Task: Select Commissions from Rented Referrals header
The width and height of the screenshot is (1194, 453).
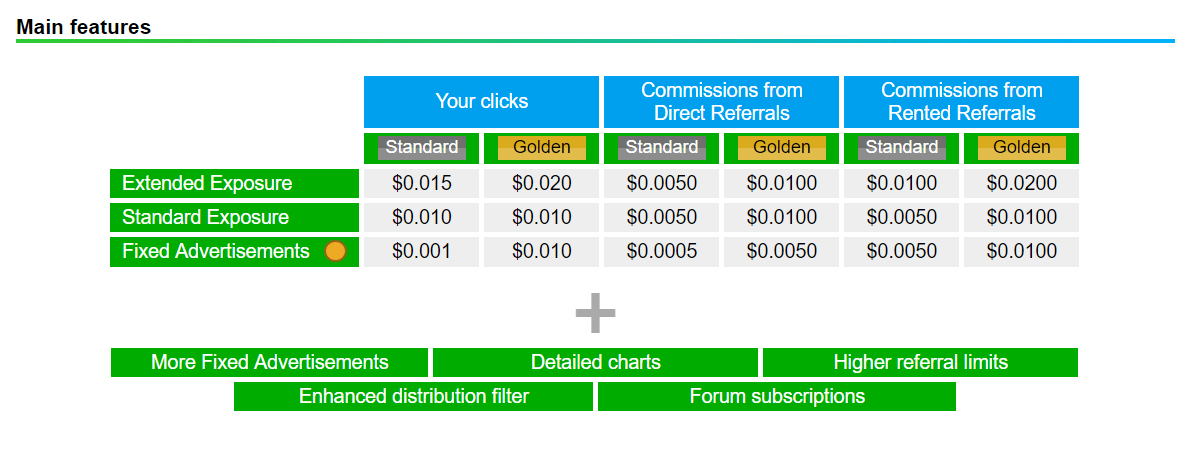Action: tap(961, 102)
